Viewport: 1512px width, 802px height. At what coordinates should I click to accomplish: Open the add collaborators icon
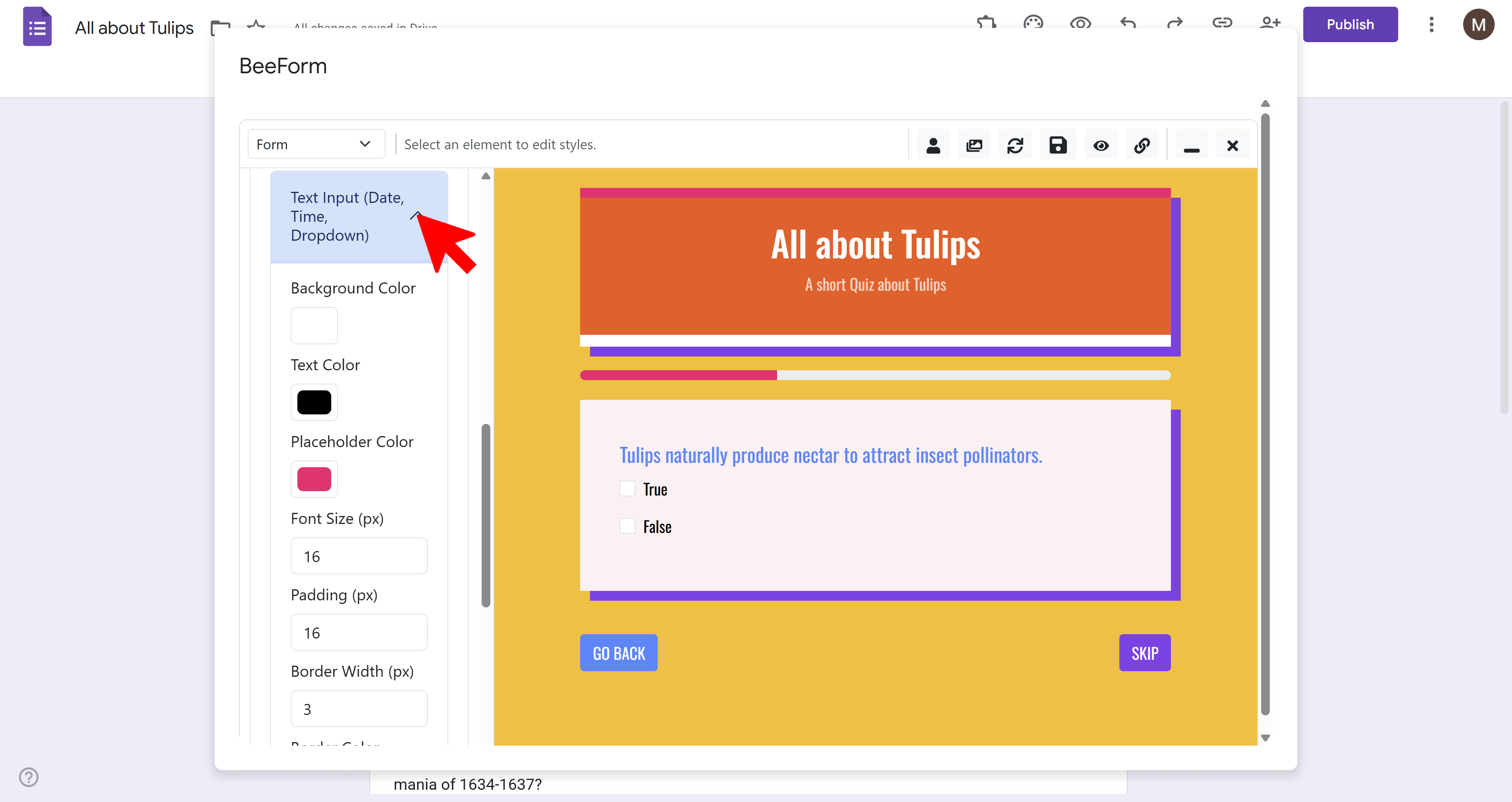click(1270, 24)
